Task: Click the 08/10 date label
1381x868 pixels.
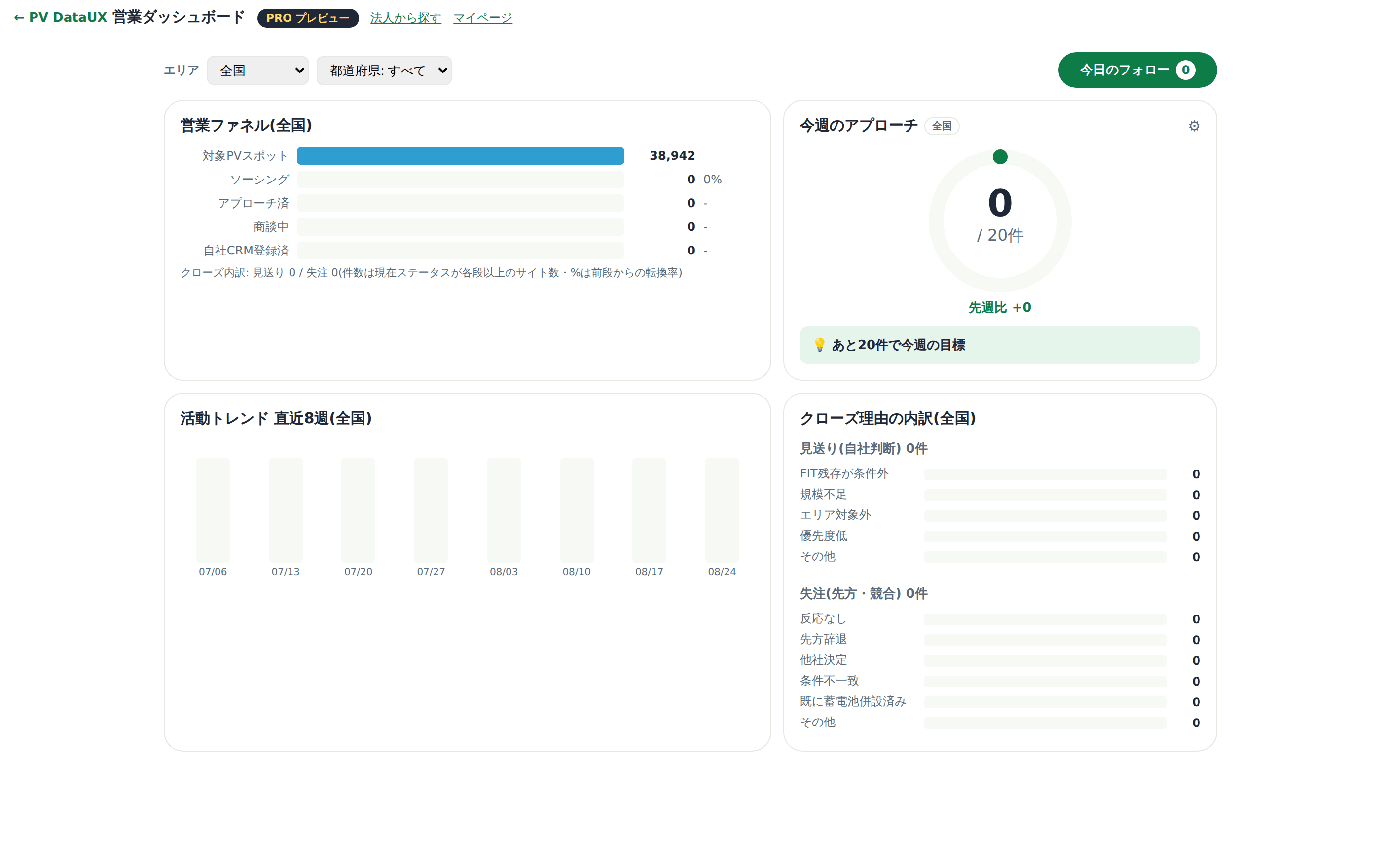Action: click(x=577, y=572)
